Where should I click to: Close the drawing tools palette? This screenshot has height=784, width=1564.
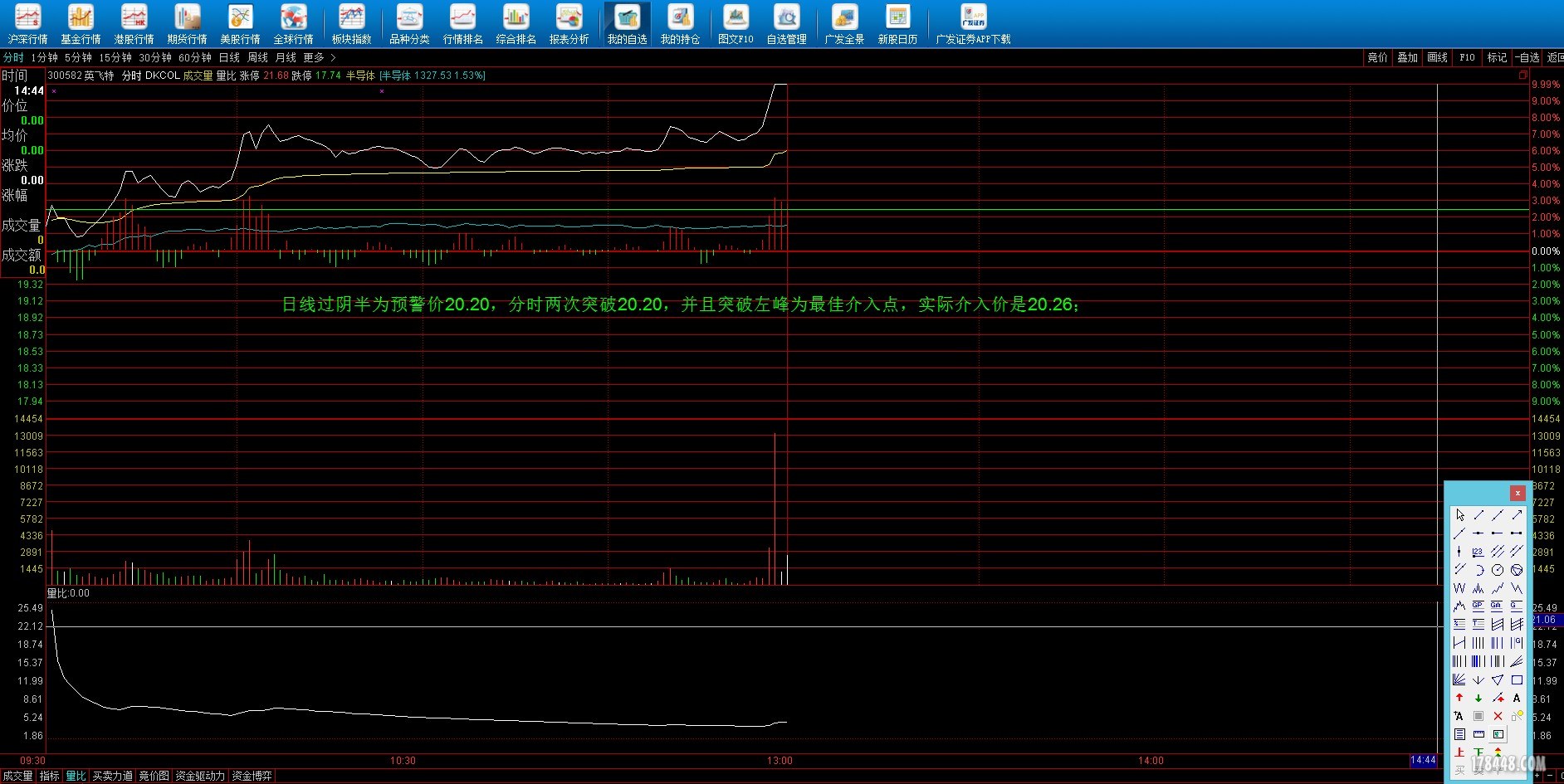[x=1518, y=493]
